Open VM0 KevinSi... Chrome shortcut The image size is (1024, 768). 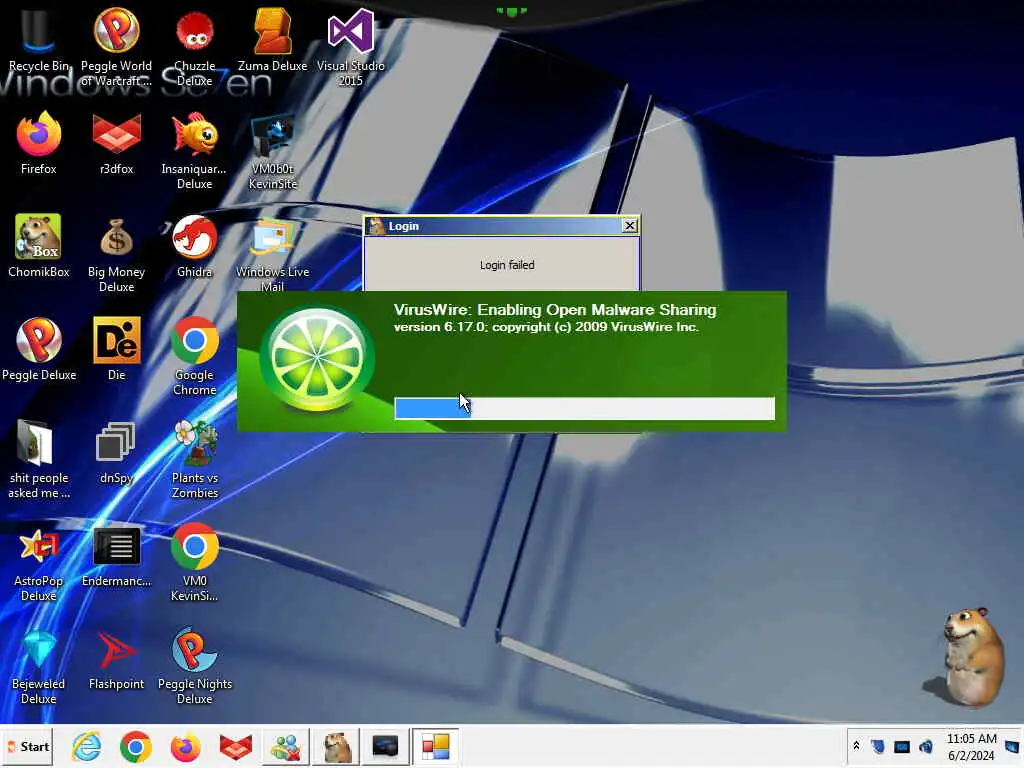click(x=195, y=562)
